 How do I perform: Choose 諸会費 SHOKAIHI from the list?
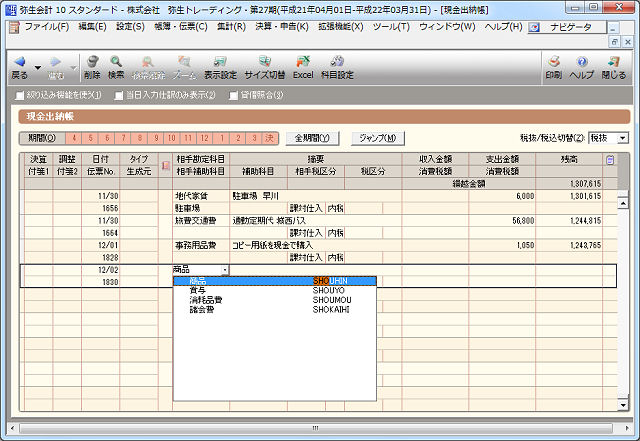(275, 310)
